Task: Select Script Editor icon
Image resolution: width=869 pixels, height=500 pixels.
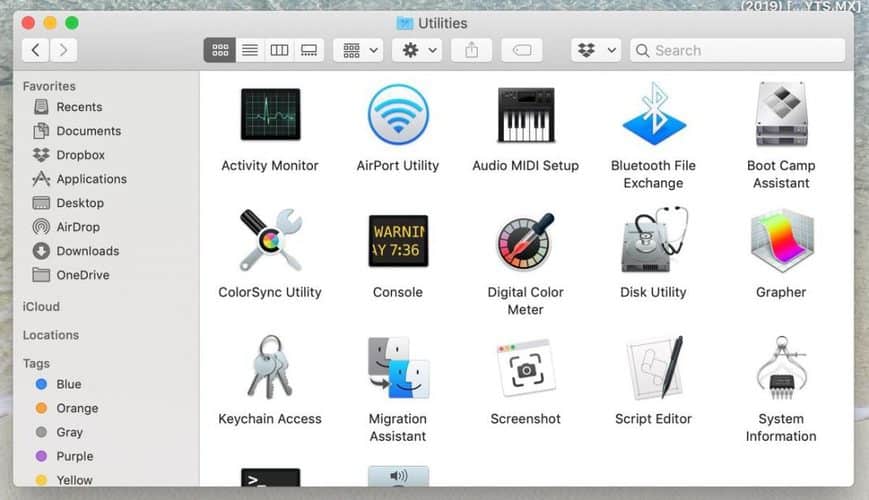Action: tap(654, 368)
